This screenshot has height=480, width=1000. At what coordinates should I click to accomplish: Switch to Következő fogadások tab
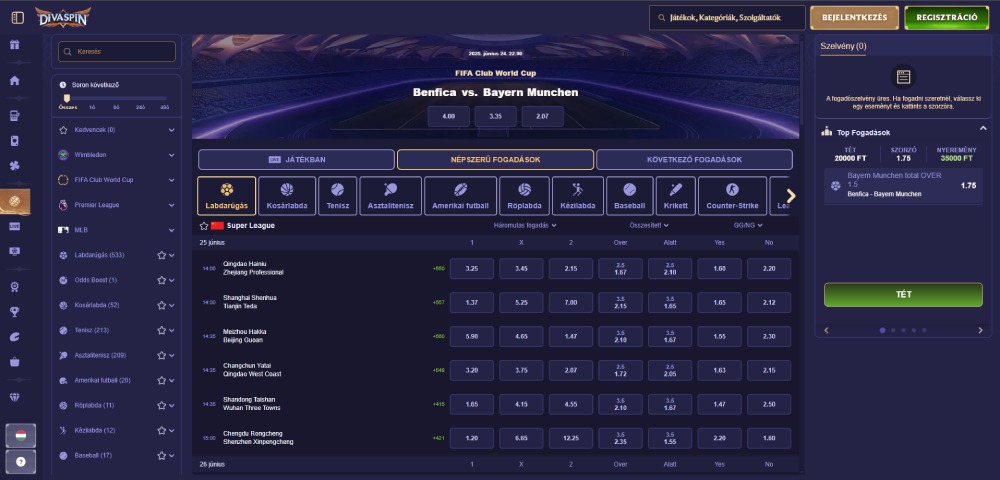[694, 159]
